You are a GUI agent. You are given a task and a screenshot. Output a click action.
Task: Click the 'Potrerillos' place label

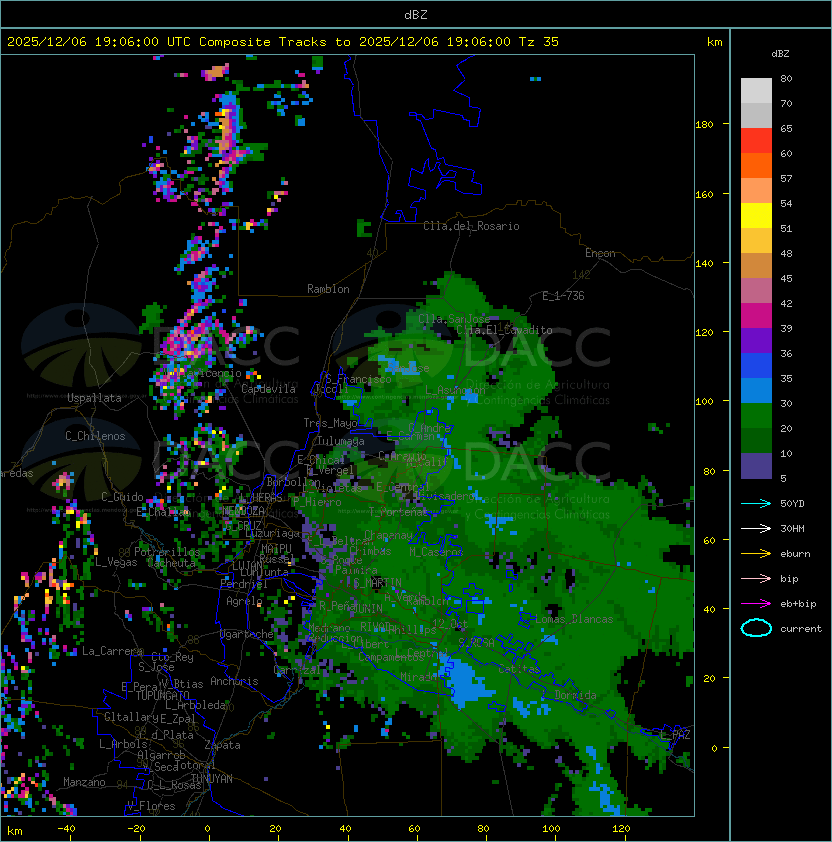[x=167, y=552]
